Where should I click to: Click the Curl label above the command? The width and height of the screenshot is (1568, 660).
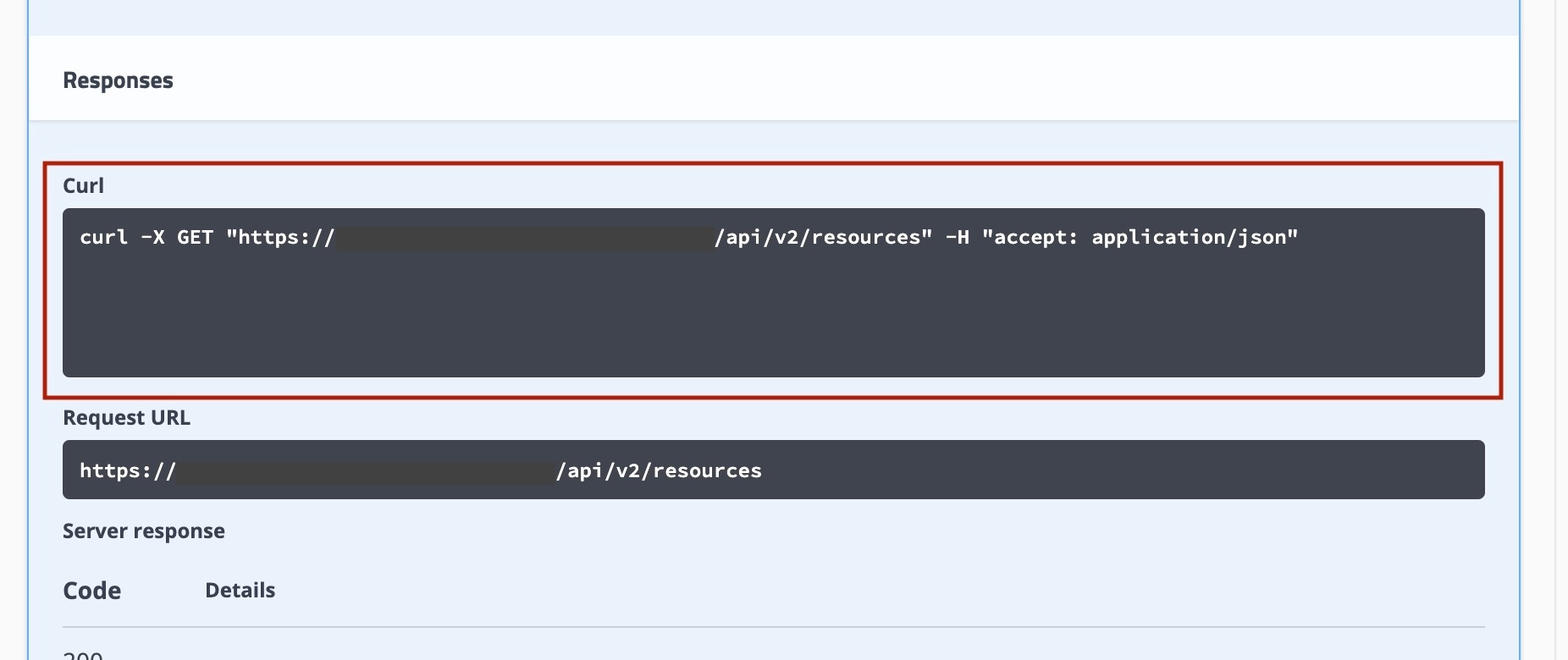[83, 185]
